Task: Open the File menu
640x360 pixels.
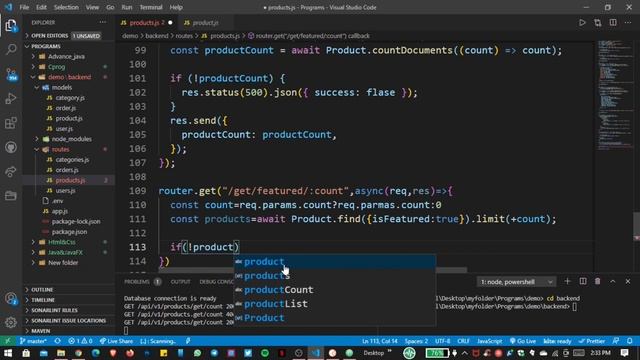Action: click(x=24, y=7)
